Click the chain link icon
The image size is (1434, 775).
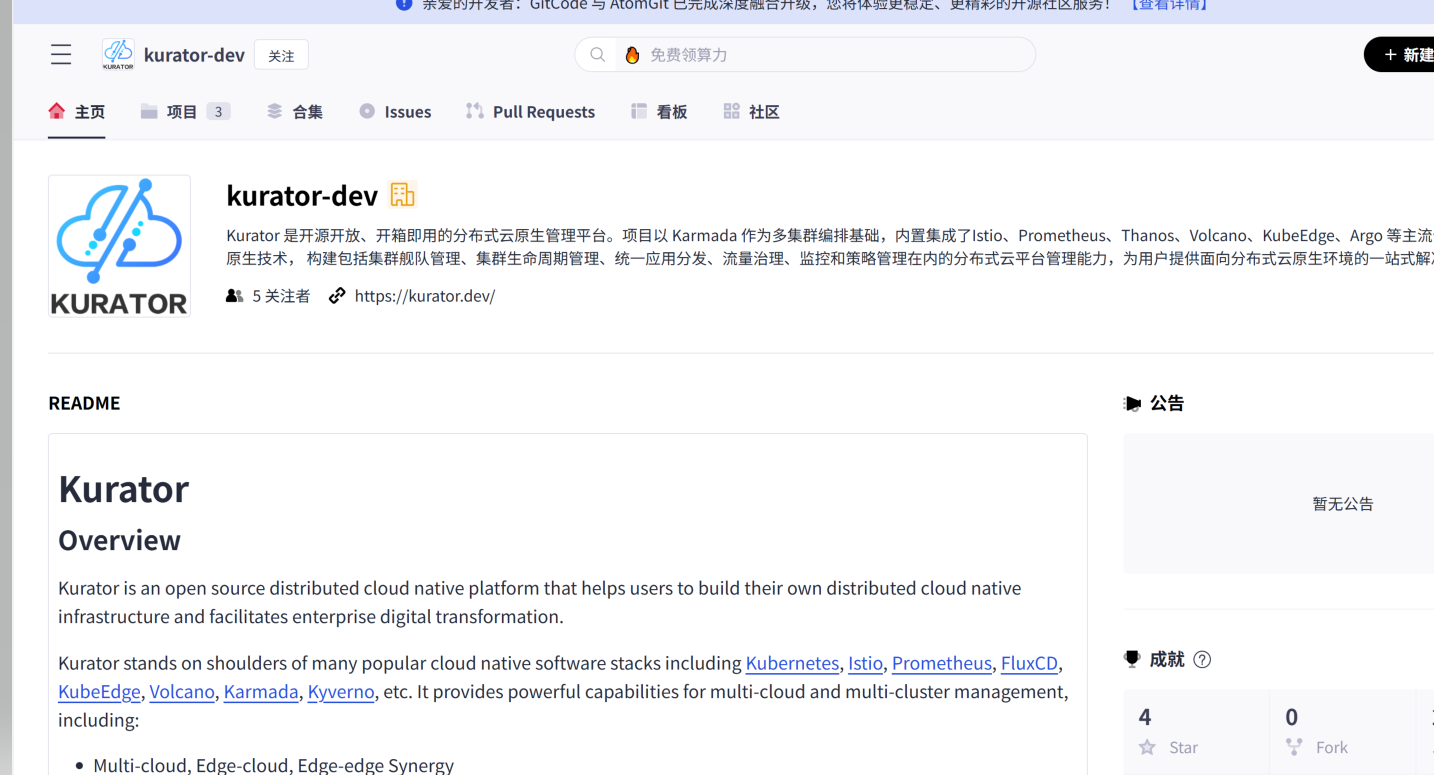(x=337, y=296)
